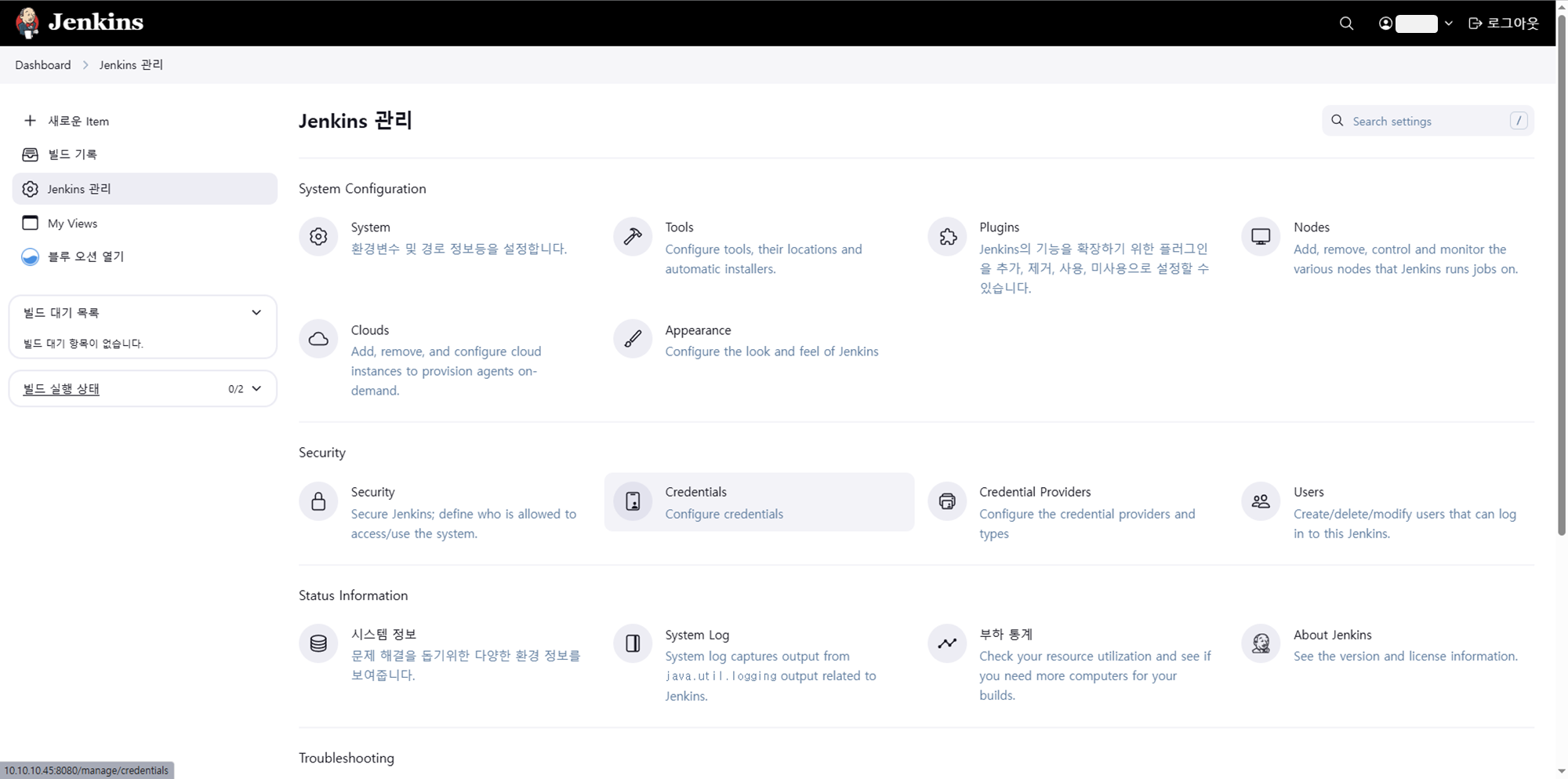Click the scrollbar down arrow
The image size is (1568, 779).
tap(1562, 772)
